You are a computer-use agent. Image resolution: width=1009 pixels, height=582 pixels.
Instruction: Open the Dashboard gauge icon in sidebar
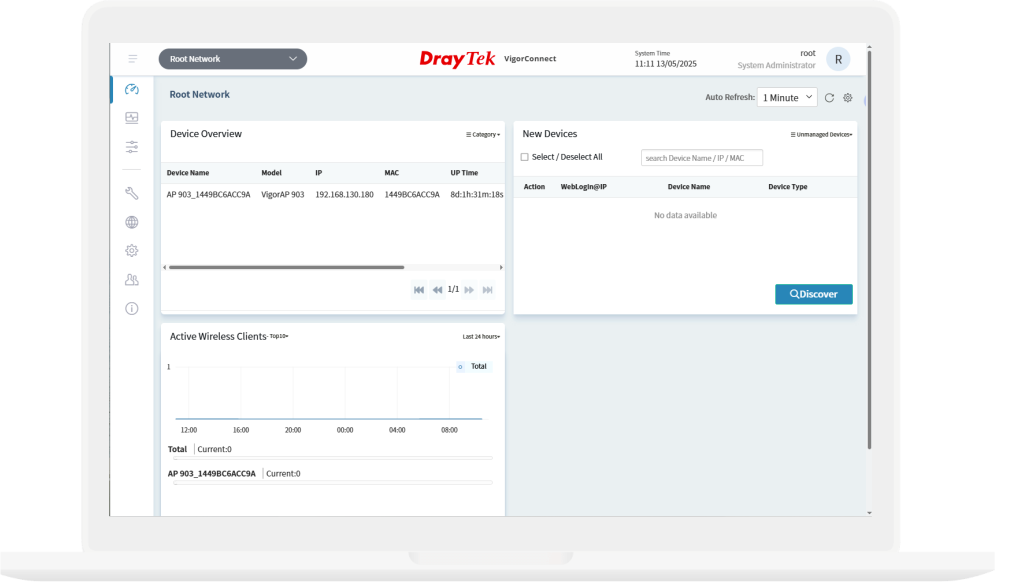pos(131,90)
